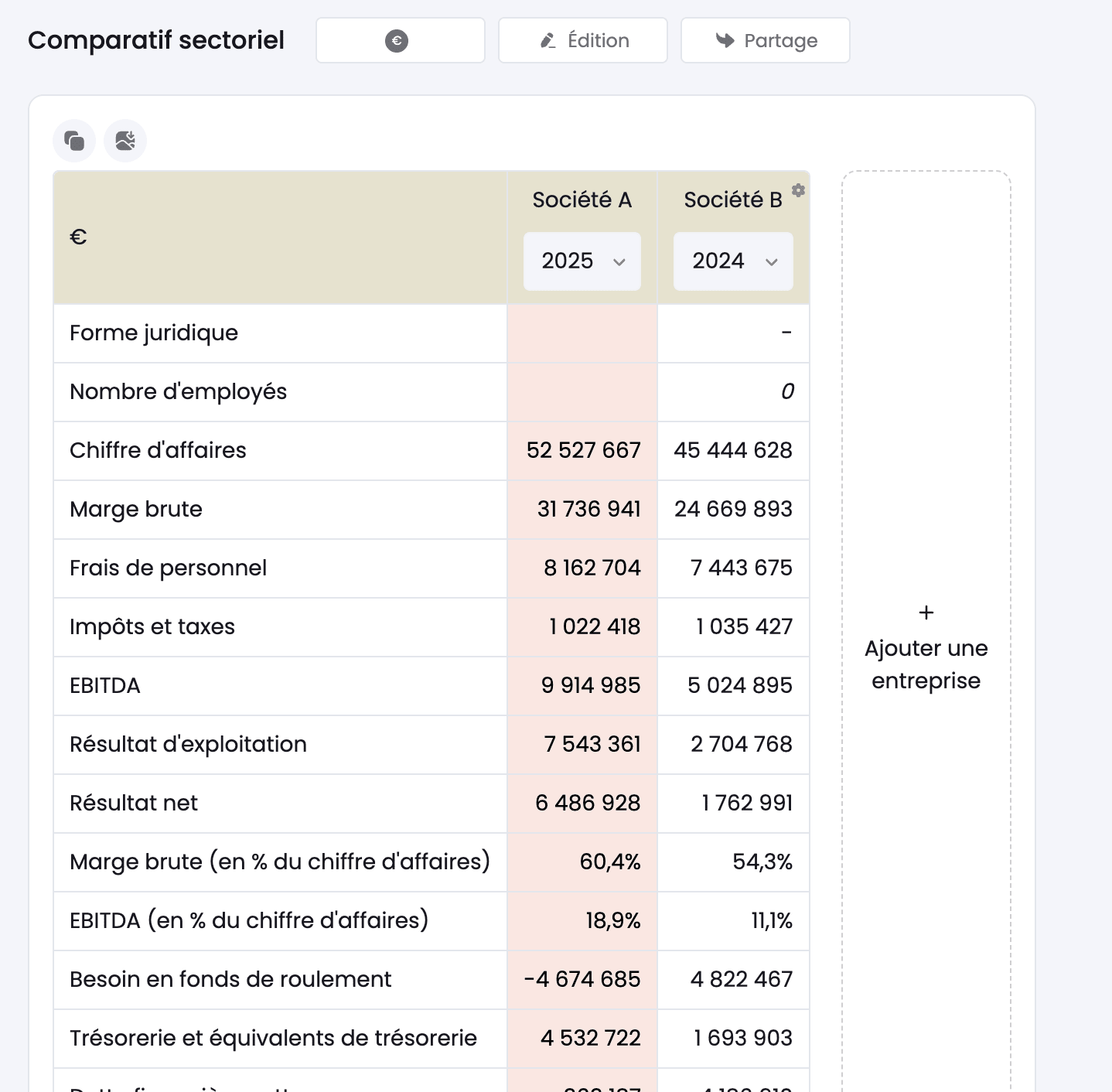1112x1092 pixels.
Task: Open the Partage sharing options
Action: point(766,40)
